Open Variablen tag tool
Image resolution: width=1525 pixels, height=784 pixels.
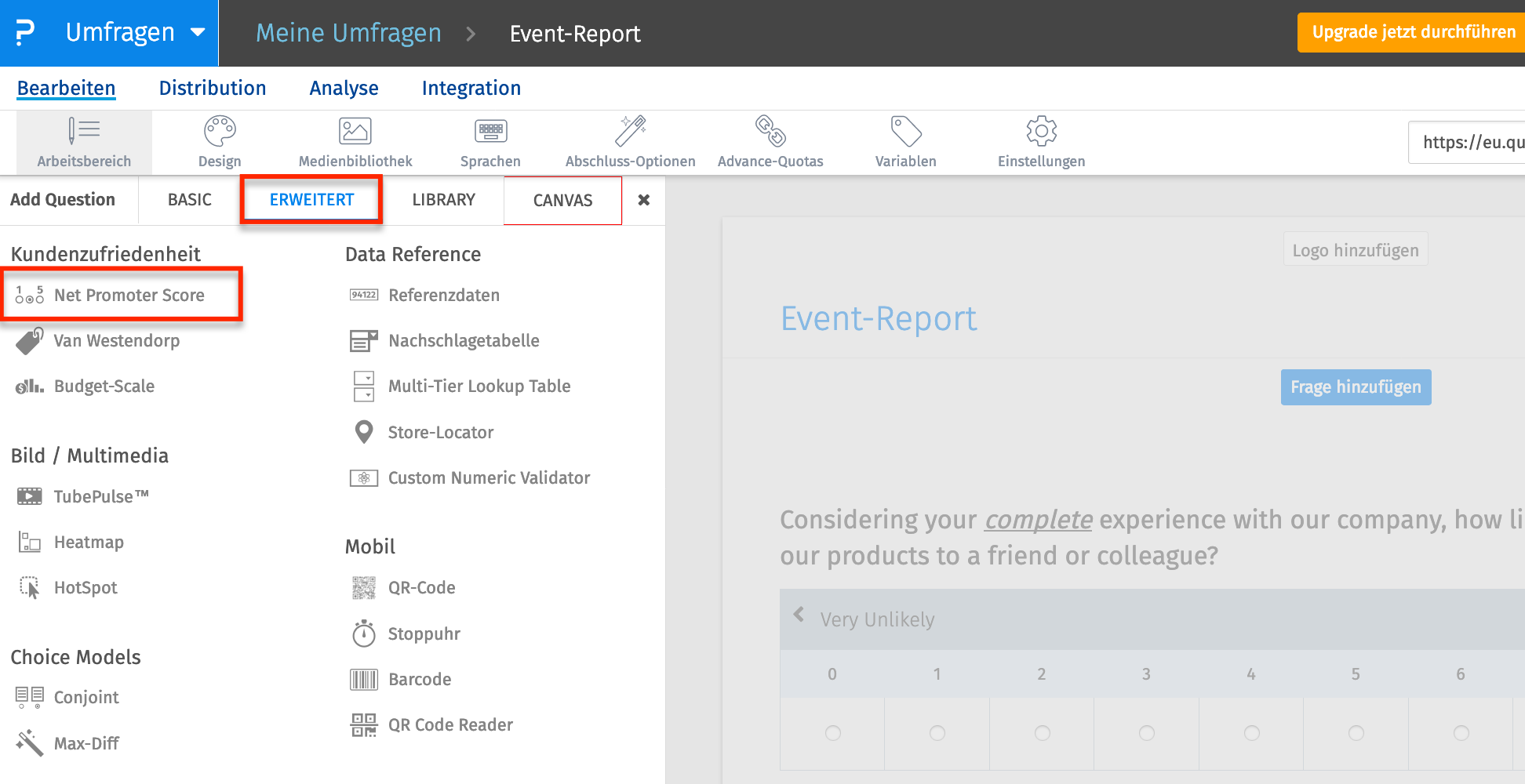pyautogui.click(x=905, y=141)
